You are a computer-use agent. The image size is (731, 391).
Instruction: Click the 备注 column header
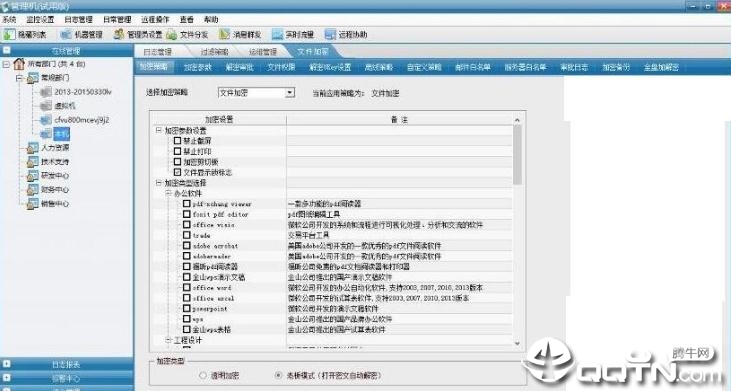pos(400,120)
